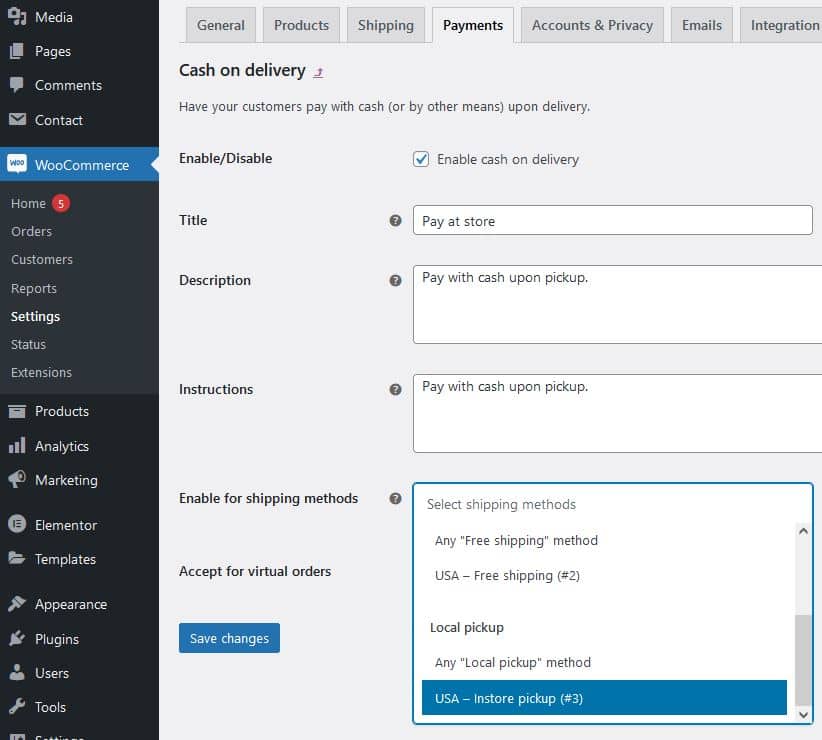822x740 pixels.
Task: Click the Contact envelope icon
Action: [17, 119]
